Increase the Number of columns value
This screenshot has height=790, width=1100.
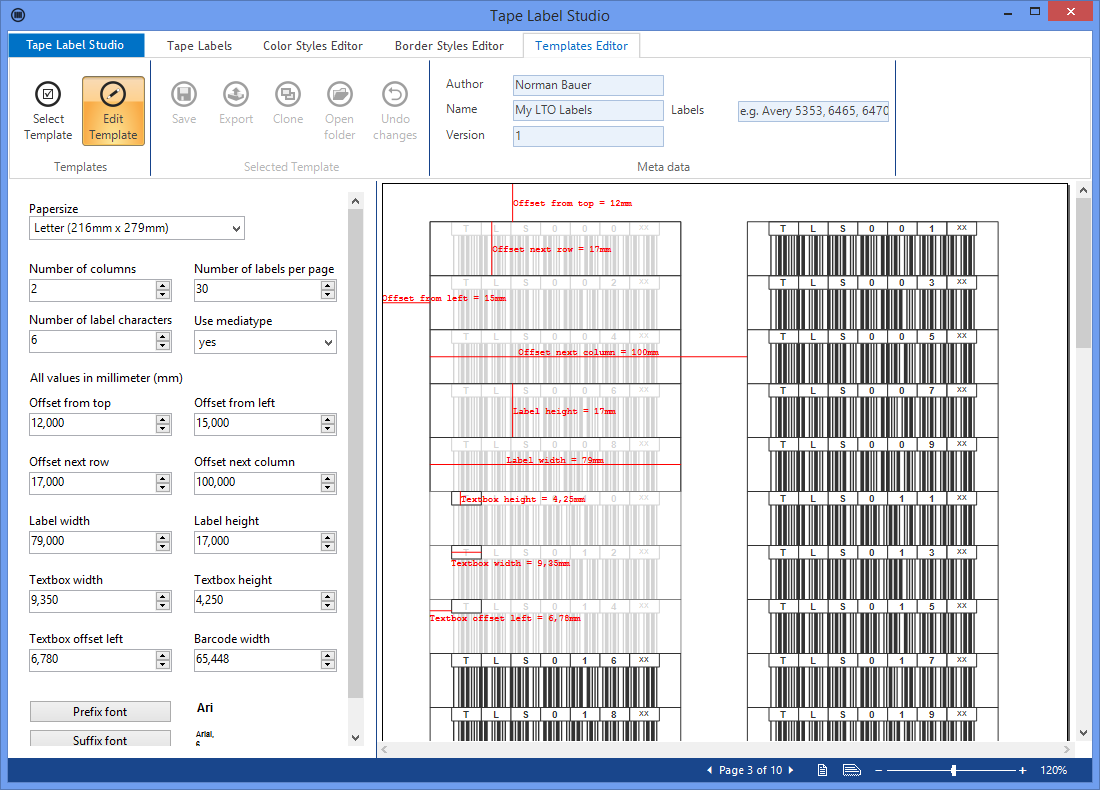click(x=163, y=285)
